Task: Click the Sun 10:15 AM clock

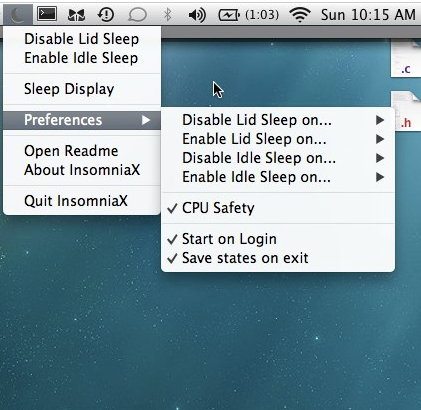Action: (368, 15)
